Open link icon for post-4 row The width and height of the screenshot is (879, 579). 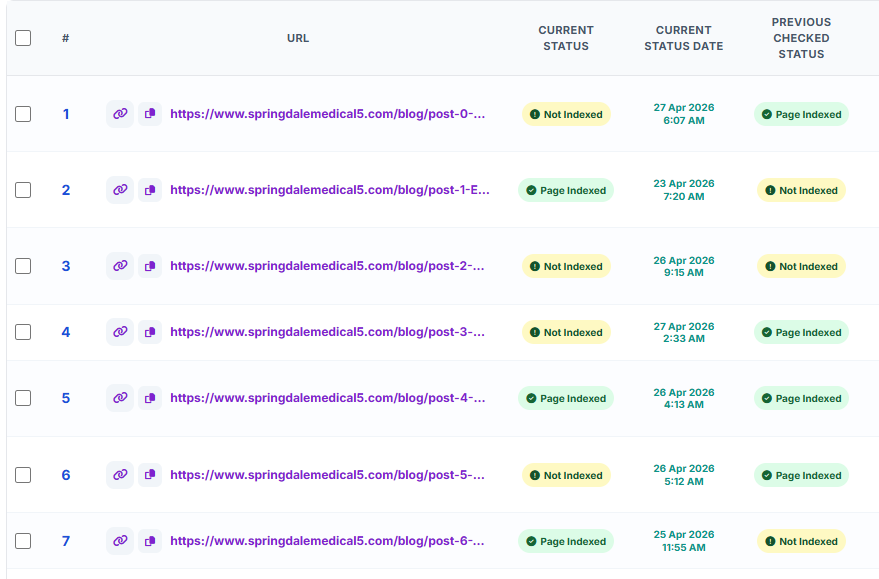[120, 398]
